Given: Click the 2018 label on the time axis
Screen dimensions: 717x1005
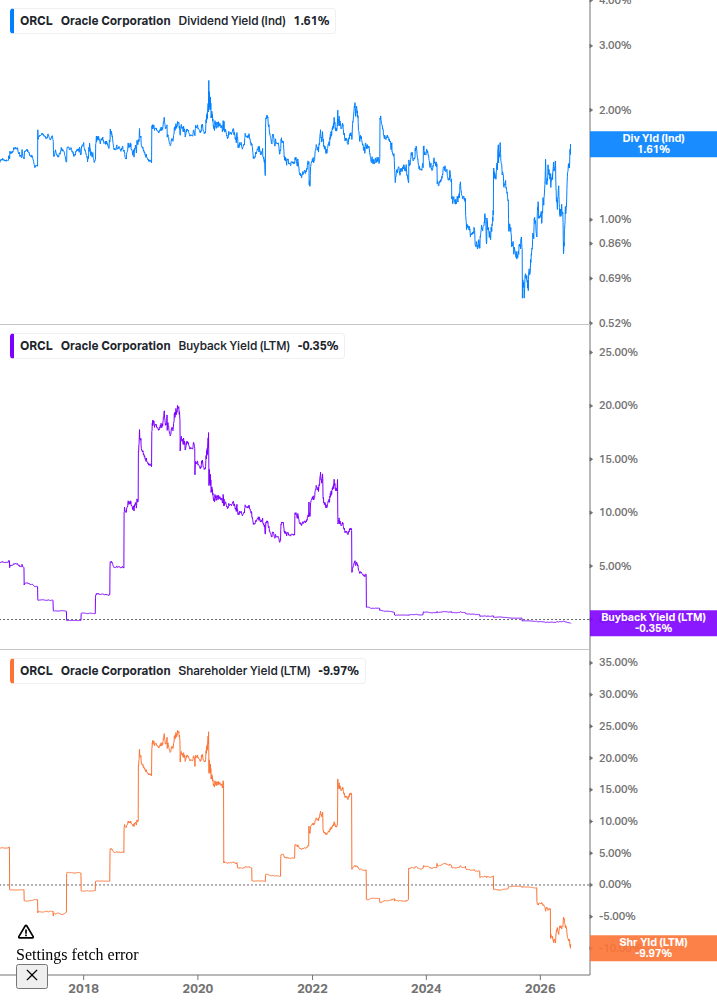Looking at the screenshot, I should tap(84, 988).
